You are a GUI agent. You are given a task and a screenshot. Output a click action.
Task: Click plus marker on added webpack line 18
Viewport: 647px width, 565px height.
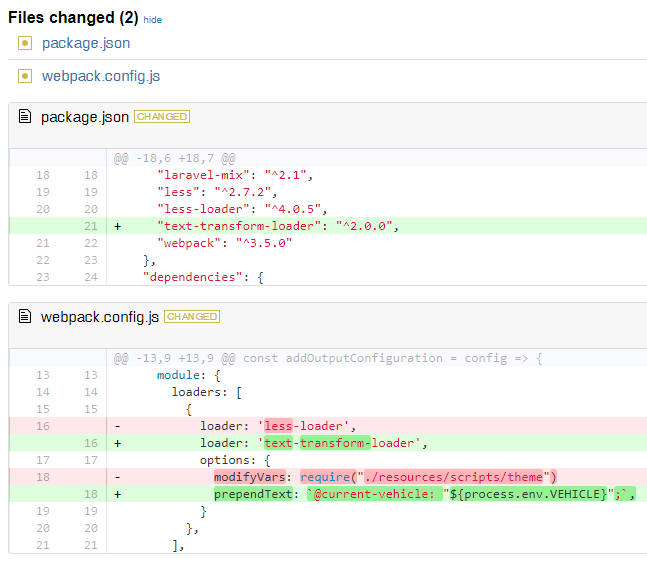click(118, 494)
